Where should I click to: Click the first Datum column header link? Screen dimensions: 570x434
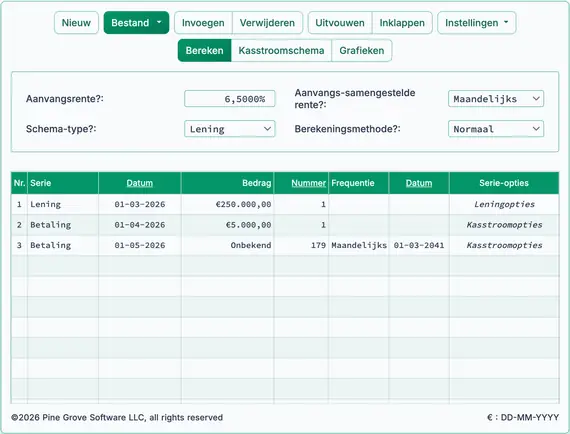(140, 183)
